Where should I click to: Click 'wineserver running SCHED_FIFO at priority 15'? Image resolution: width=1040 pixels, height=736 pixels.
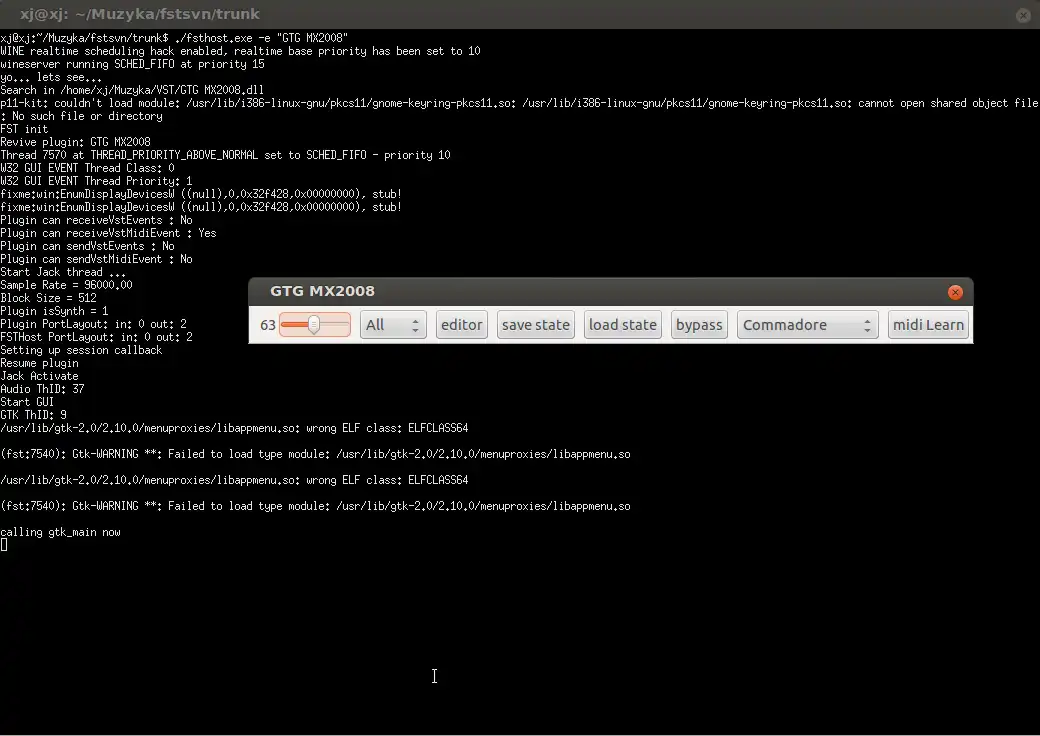point(133,64)
